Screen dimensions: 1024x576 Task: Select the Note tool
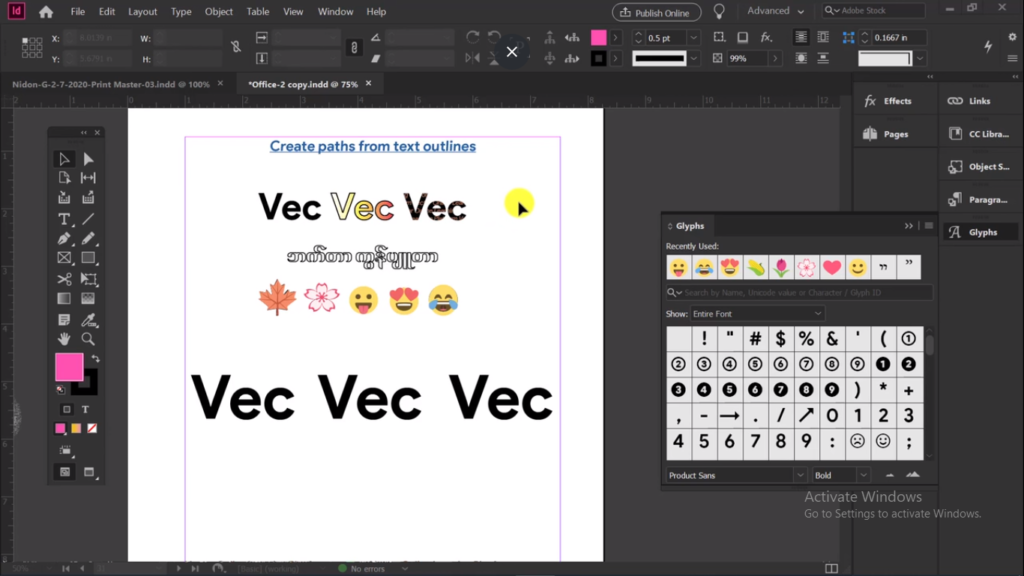64,320
